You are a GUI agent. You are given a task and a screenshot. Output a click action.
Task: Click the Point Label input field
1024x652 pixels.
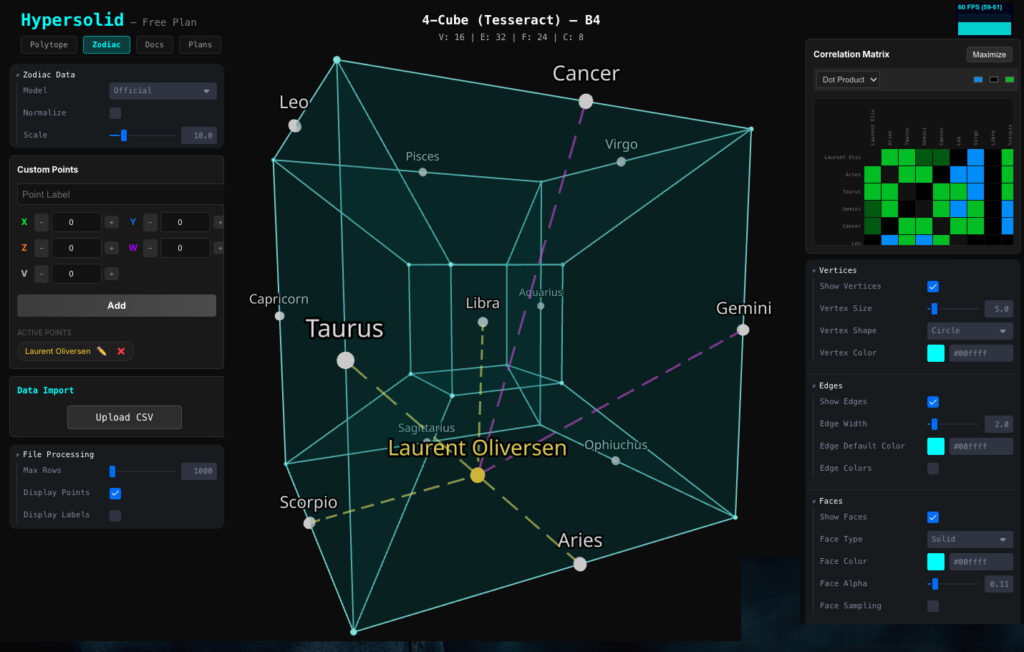[x=116, y=194]
